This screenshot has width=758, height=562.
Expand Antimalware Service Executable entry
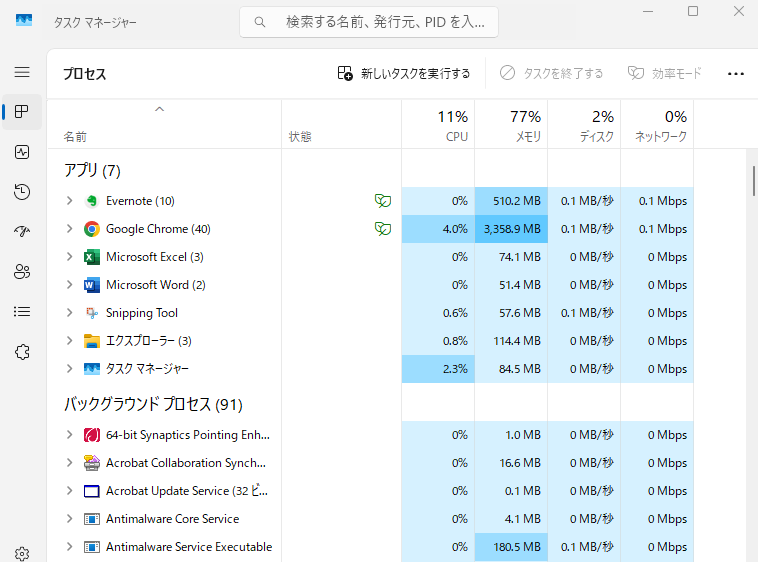click(69, 547)
